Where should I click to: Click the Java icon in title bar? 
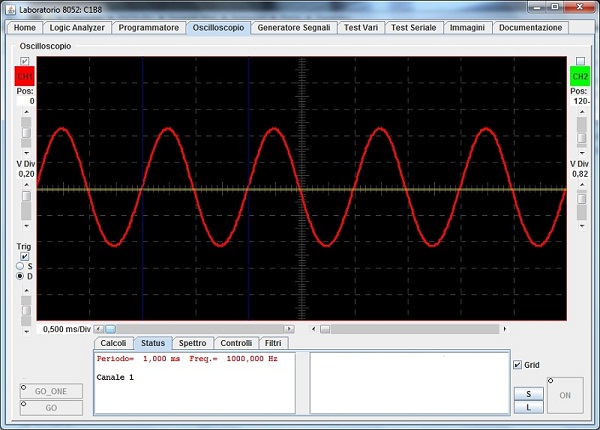click(10, 8)
